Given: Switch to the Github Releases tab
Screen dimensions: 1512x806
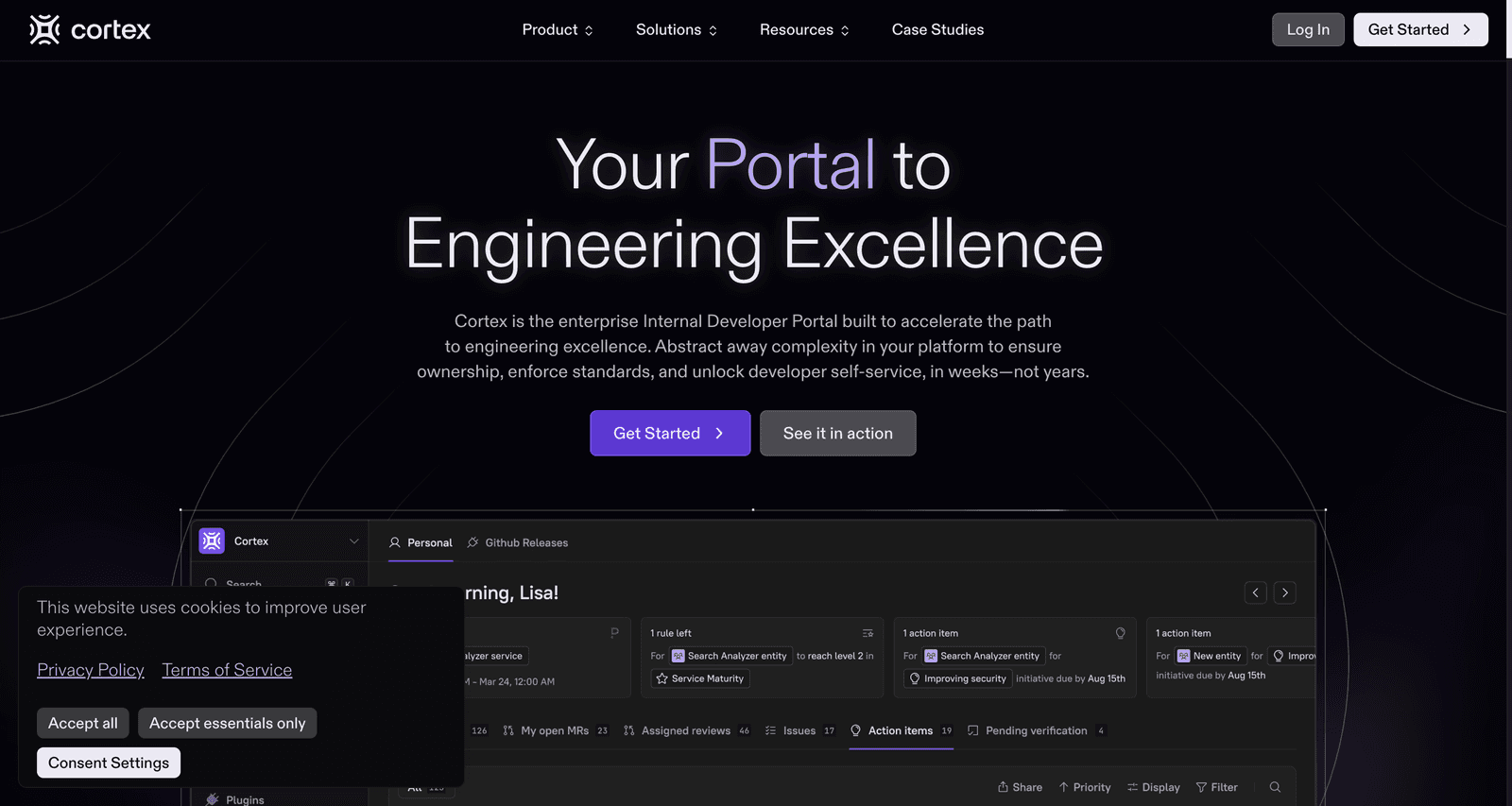Looking at the screenshot, I should click(518, 542).
